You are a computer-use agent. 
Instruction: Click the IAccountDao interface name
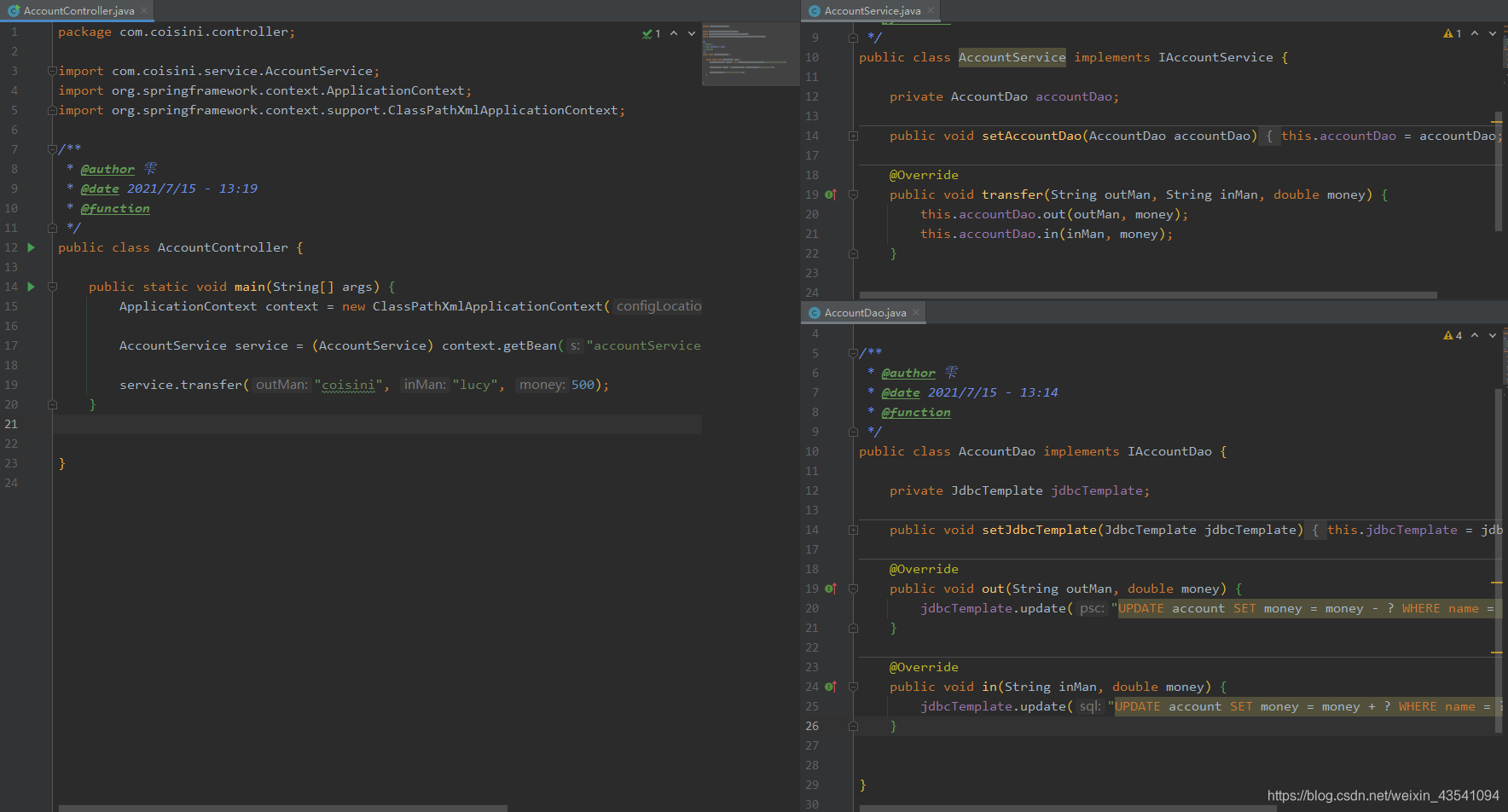tap(1169, 451)
